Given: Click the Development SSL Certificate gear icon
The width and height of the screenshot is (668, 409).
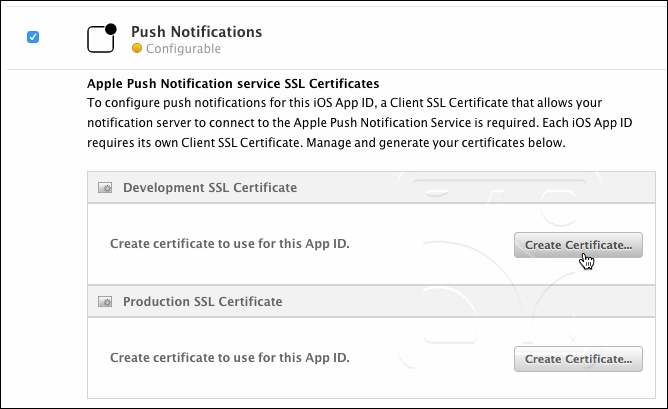Looking at the screenshot, I should click(105, 187).
